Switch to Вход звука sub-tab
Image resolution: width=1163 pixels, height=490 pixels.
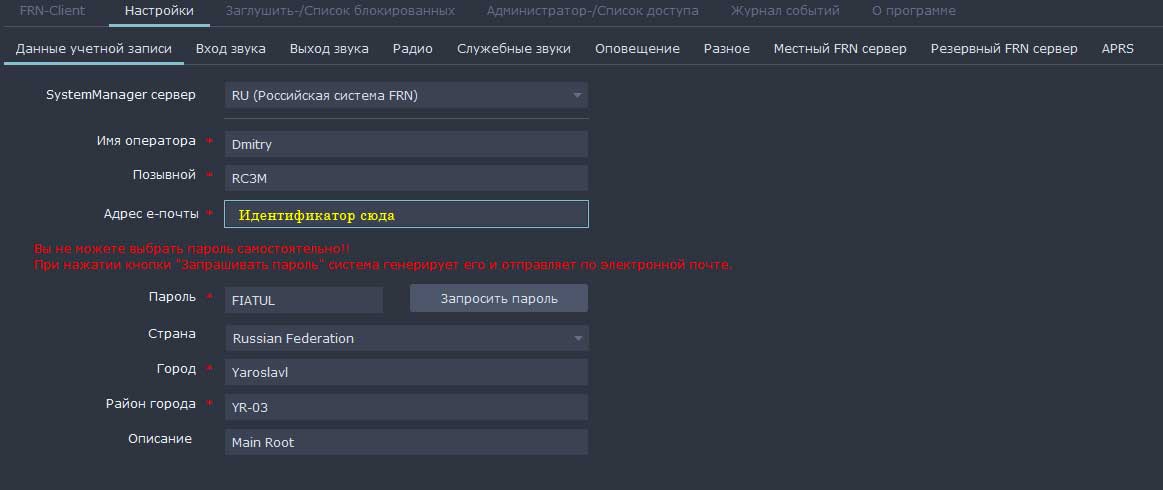click(231, 49)
